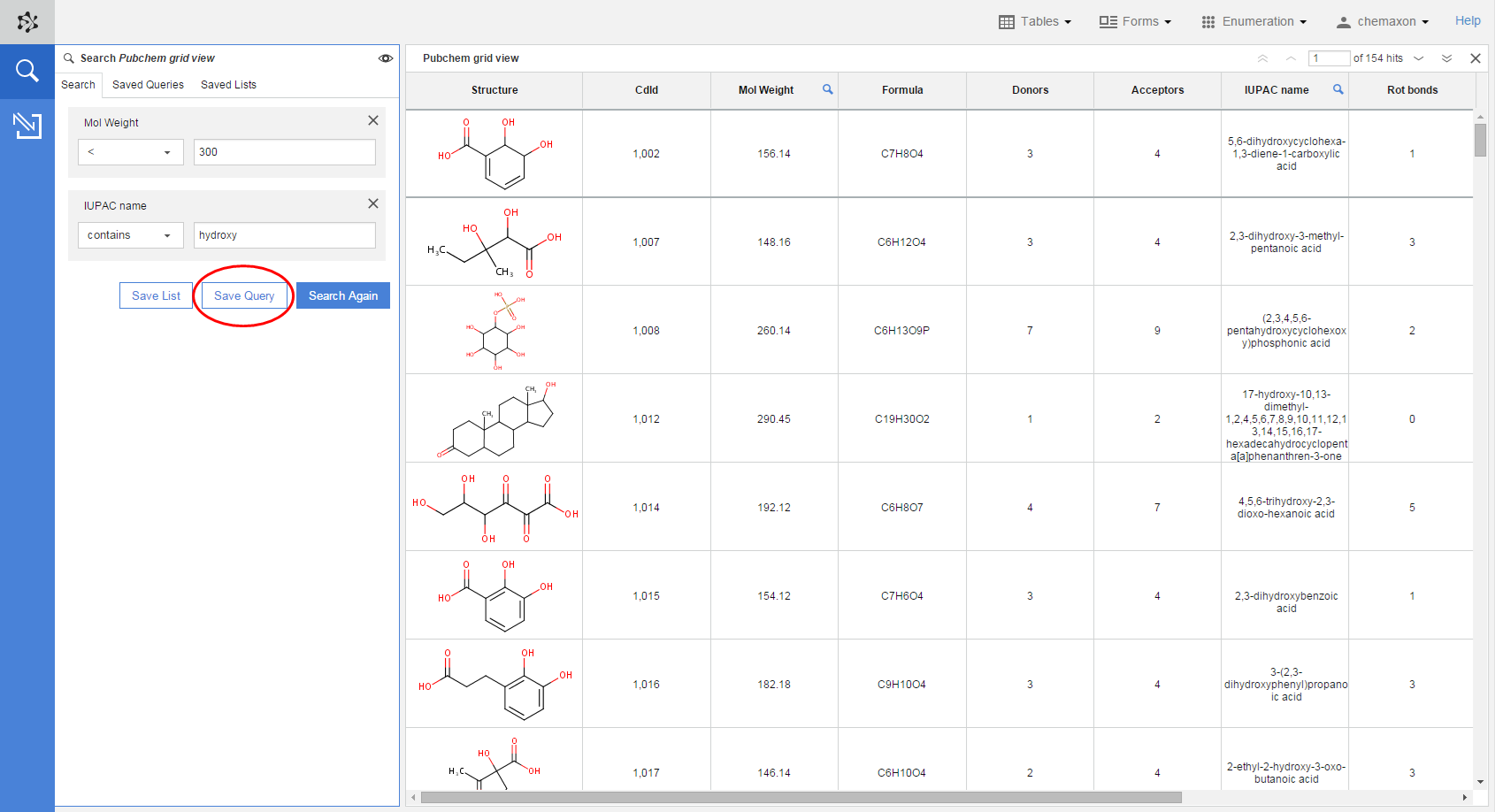Click the Tables grid icon in the top bar
The width and height of the screenshot is (1495, 812).
(1008, 21)
